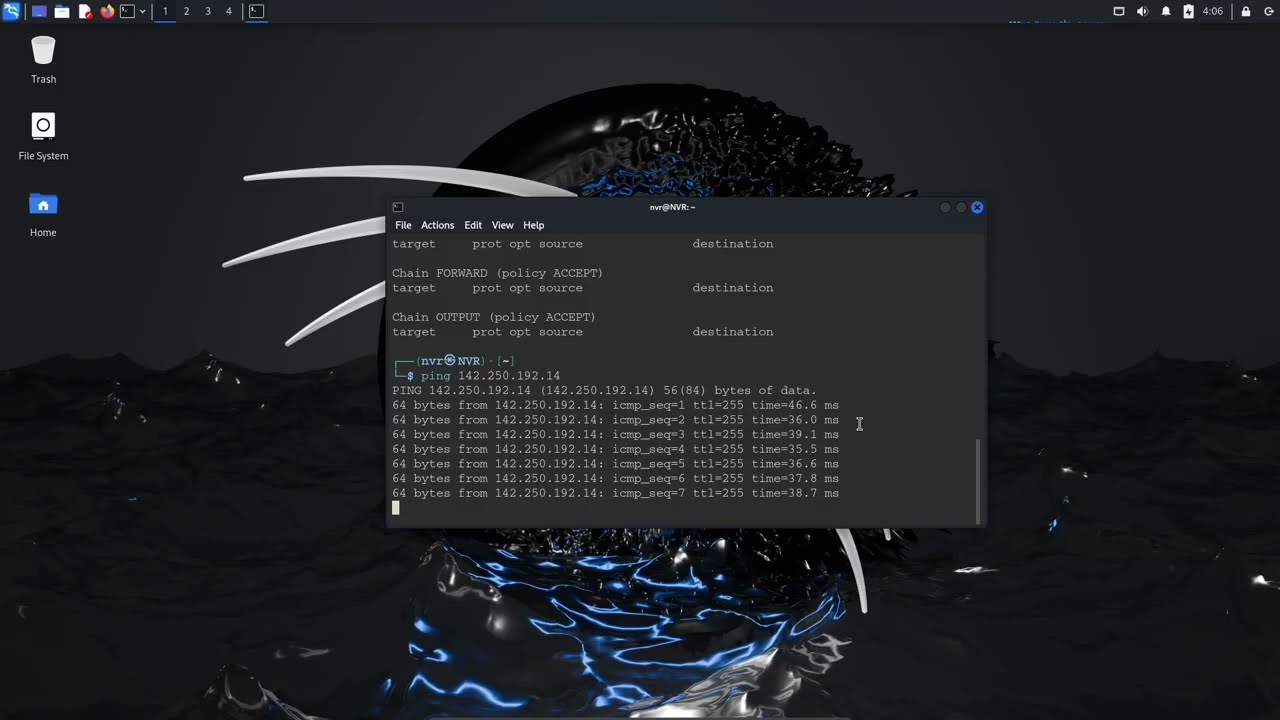Select the Trash desktop icon
This screenshot has width=1280, height=720.
tap(43, 60)
